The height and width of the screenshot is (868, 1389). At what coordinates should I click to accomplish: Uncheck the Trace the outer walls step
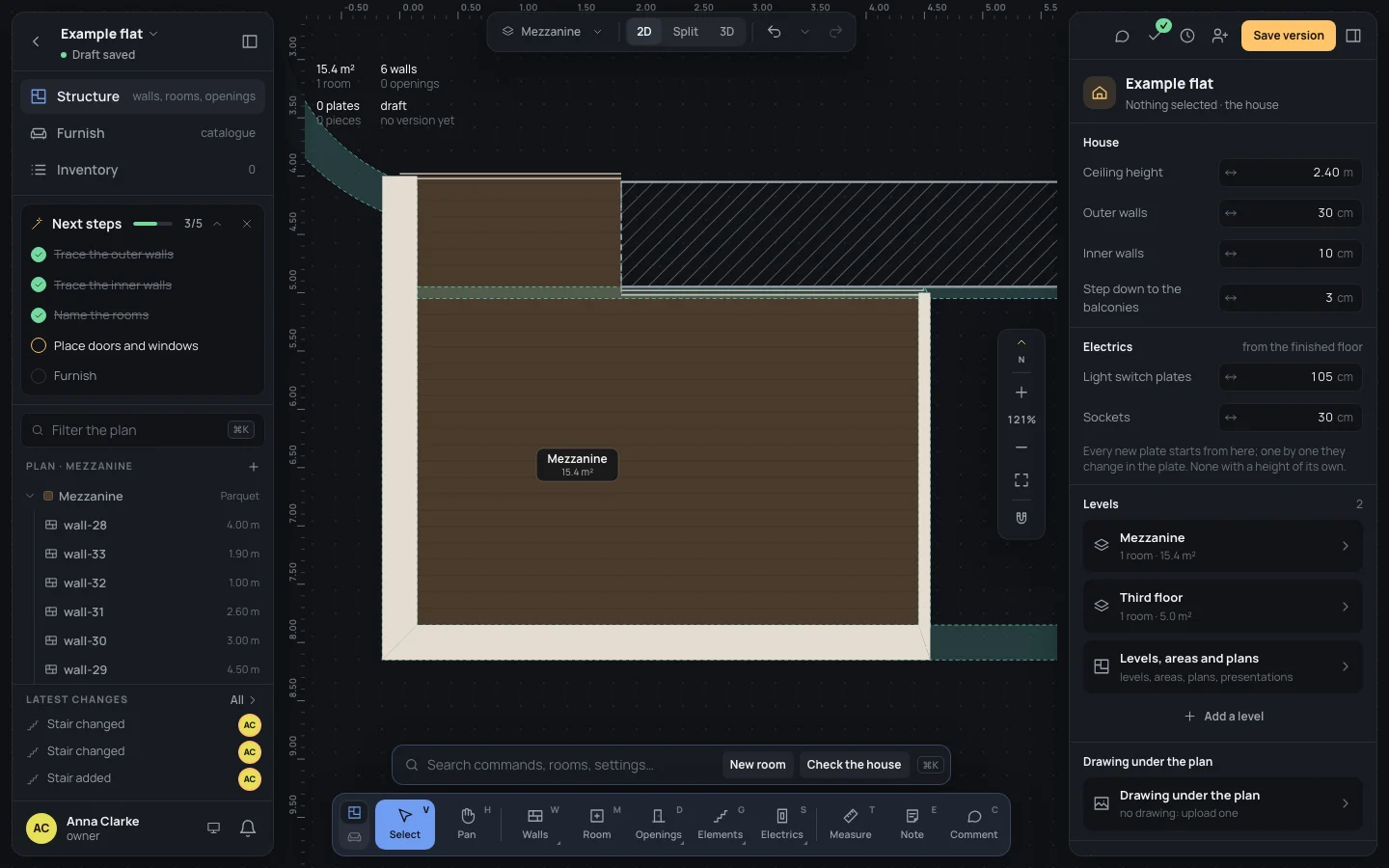[39, 255]
